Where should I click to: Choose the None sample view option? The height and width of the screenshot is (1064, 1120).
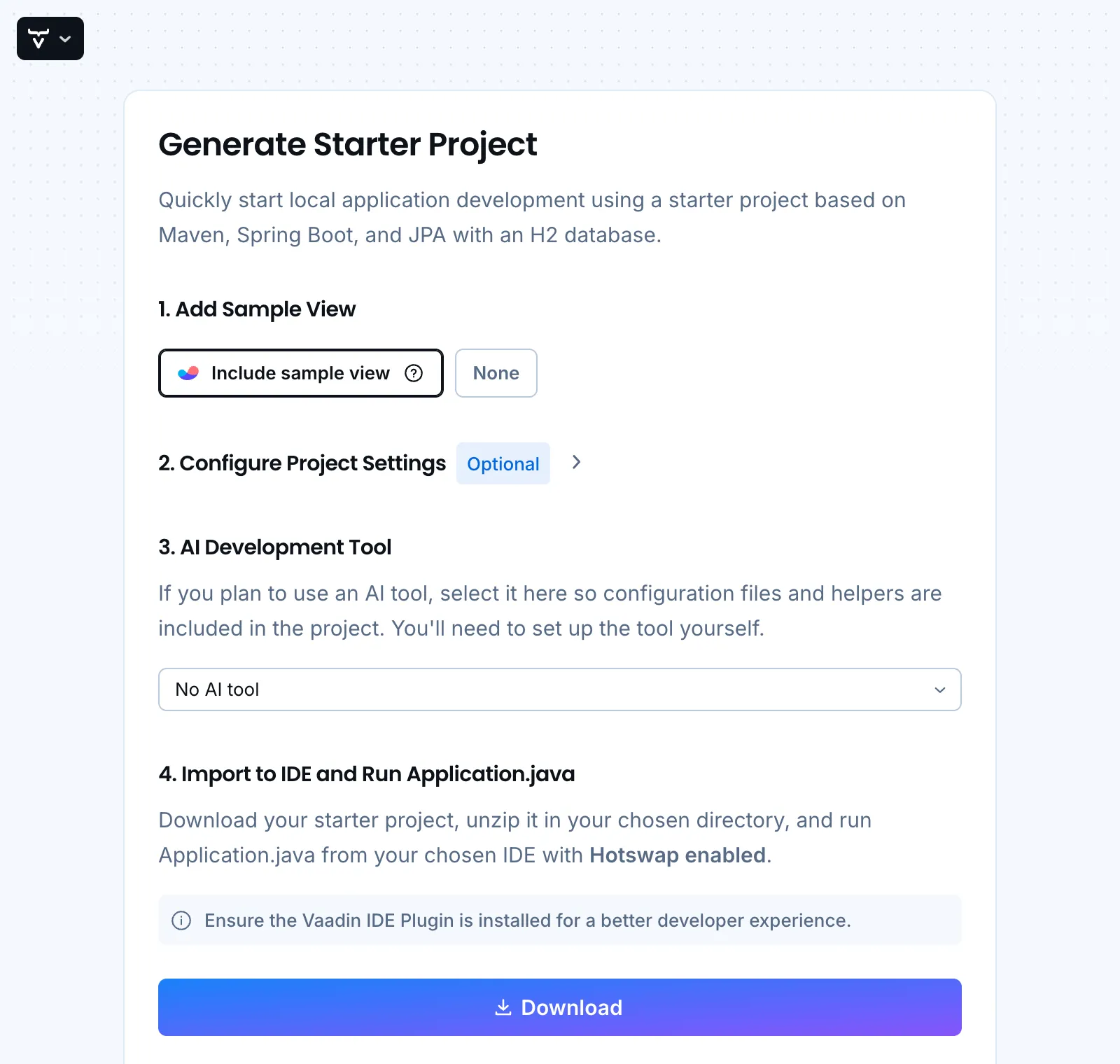pyautogui.click(x=496, y=373)
